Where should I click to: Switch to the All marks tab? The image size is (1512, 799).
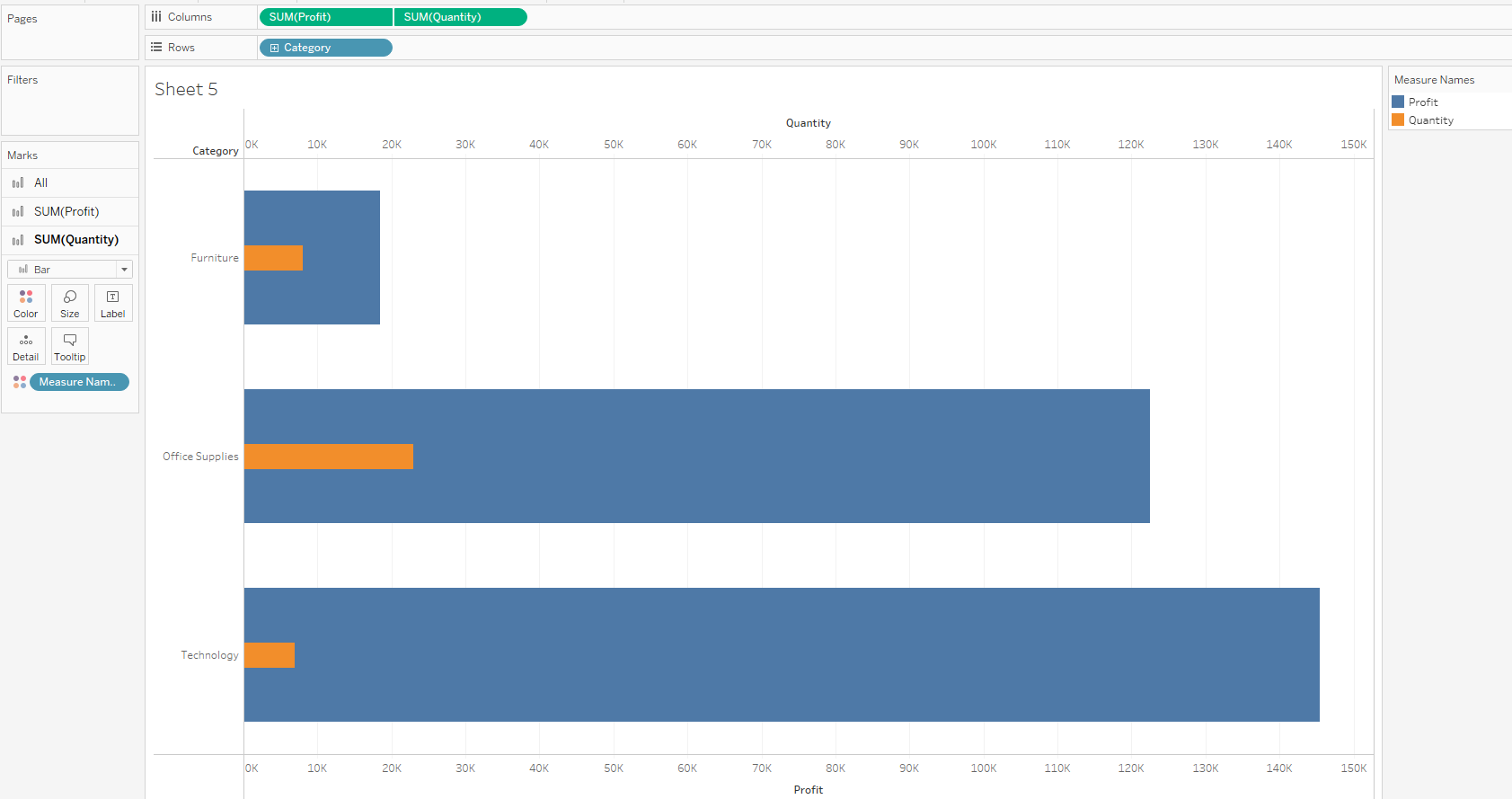[70, 182]
